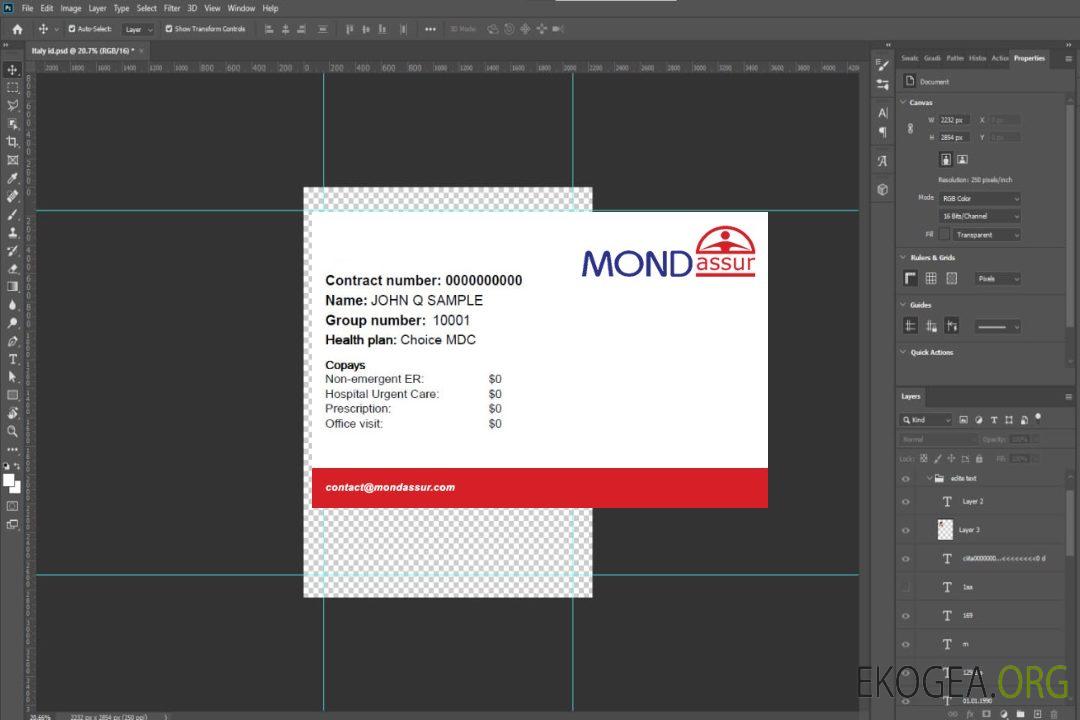Click the lock guides icon
This screenshot has width=1080, height=720.
[951, 326]
